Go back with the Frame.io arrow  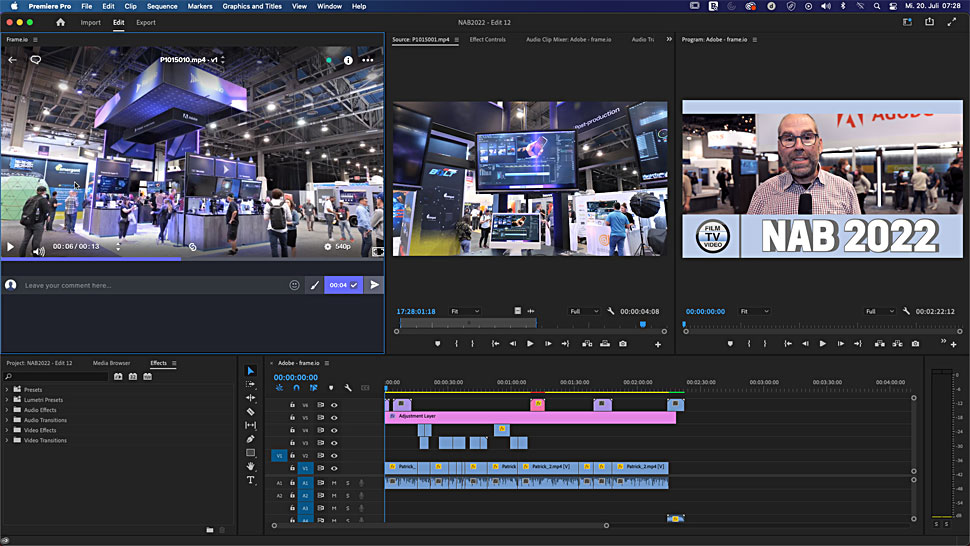pyautogui.click(x=12, y=60)
